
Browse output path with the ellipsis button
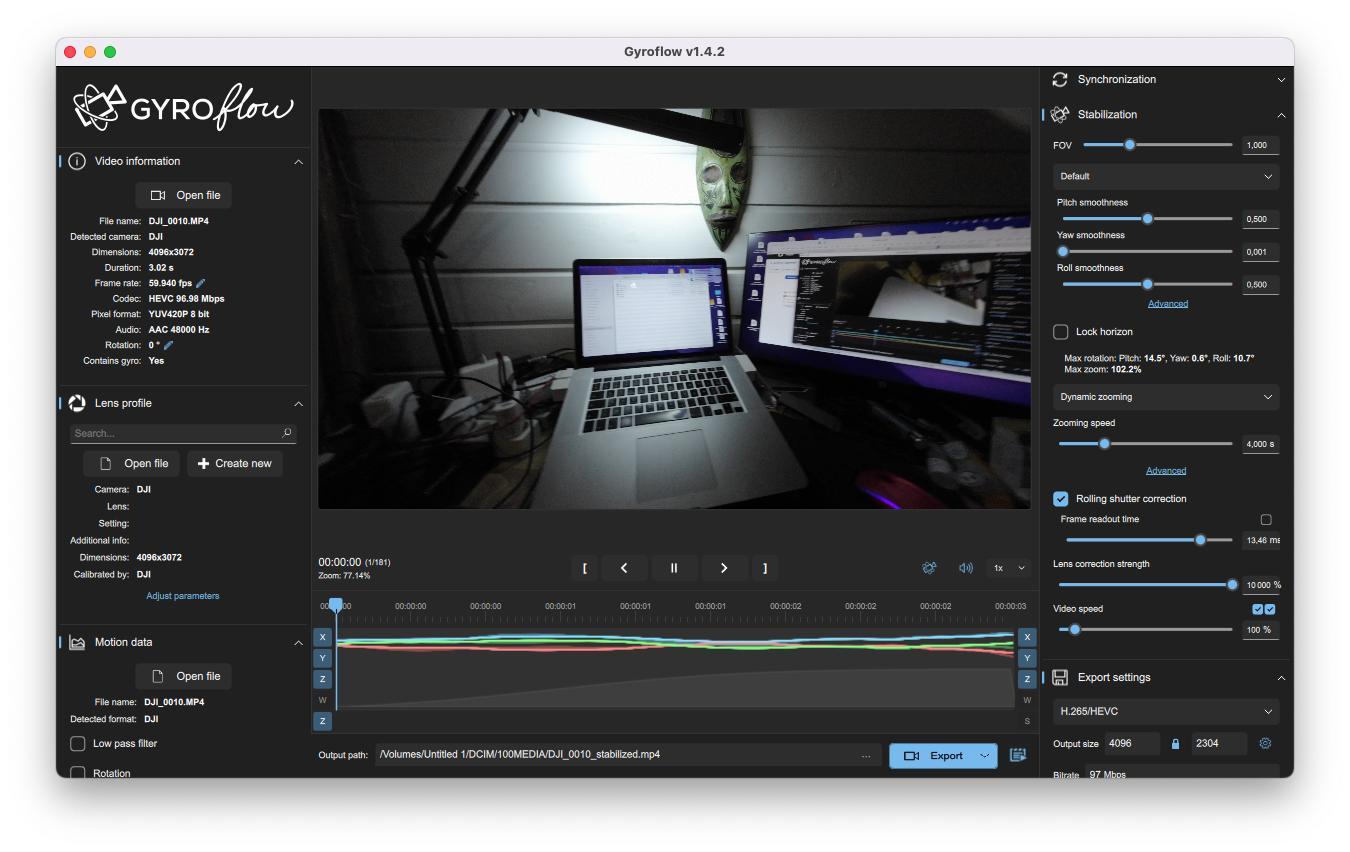(866, 756)
